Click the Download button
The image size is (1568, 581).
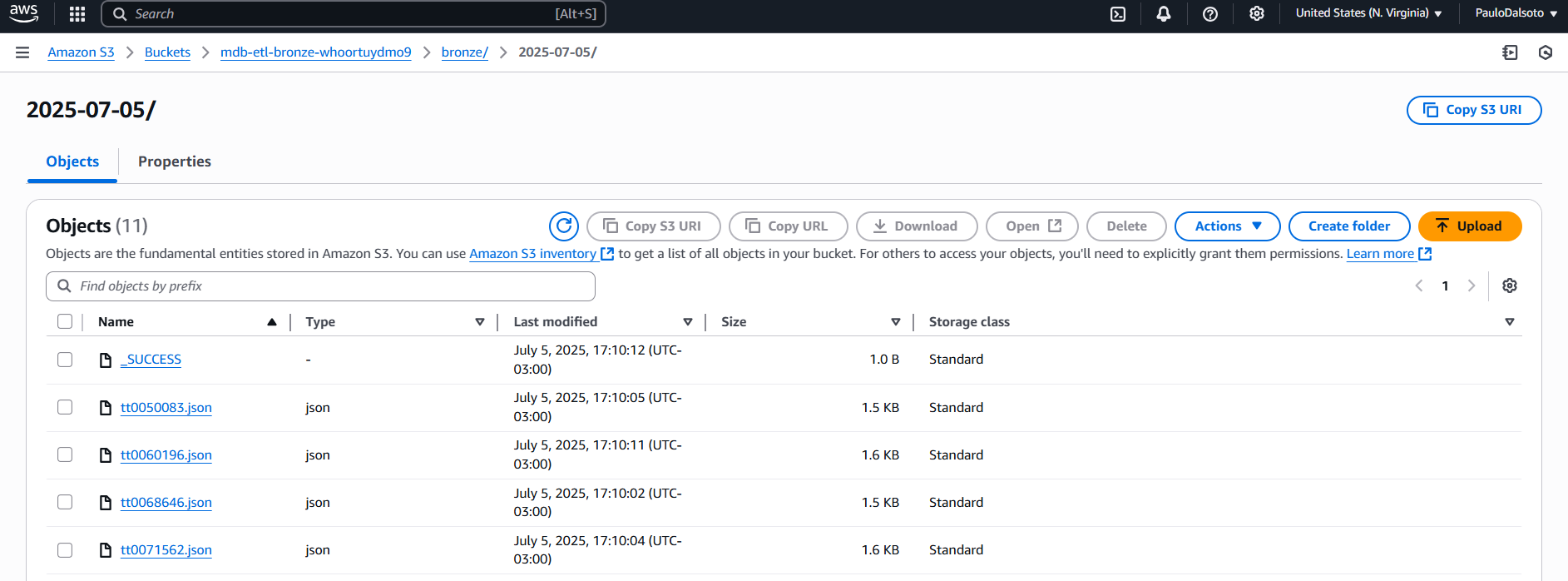point(916,226)
